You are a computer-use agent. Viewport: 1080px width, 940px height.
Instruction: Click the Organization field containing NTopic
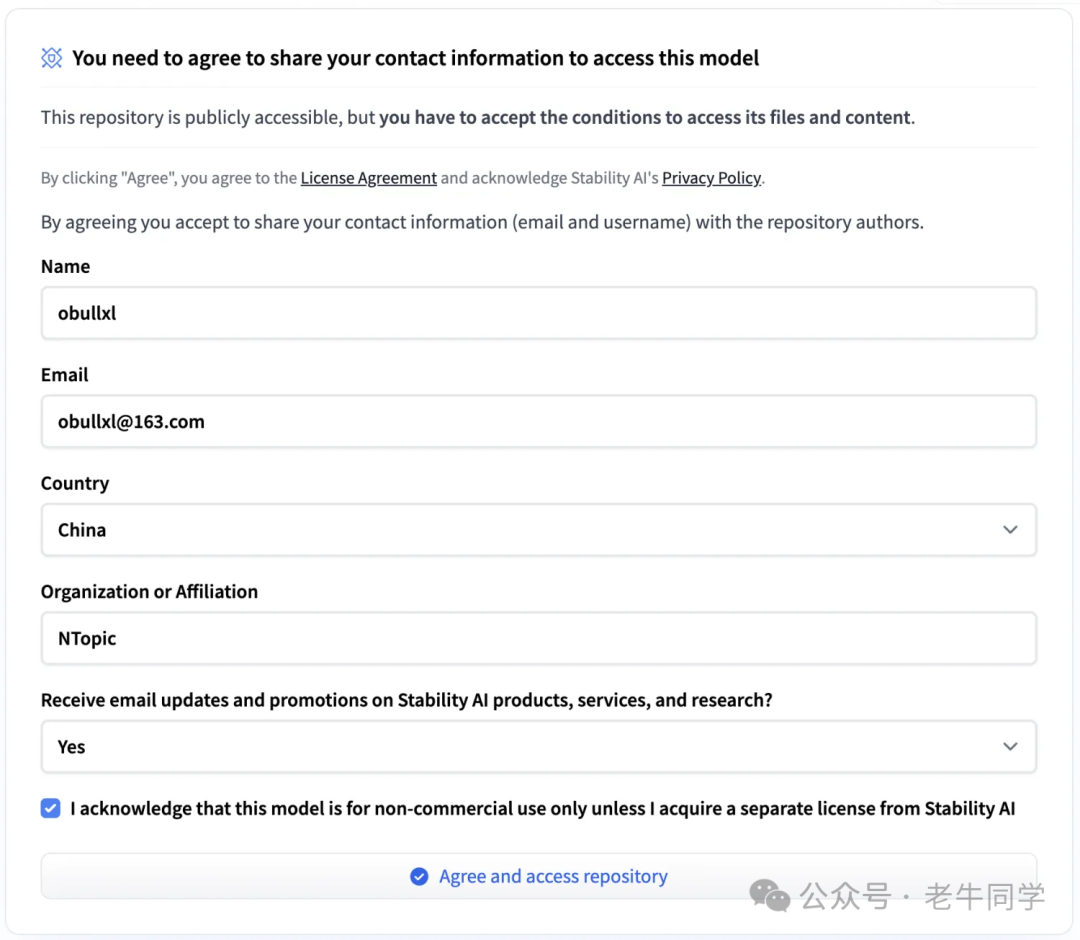coord(538,639)
